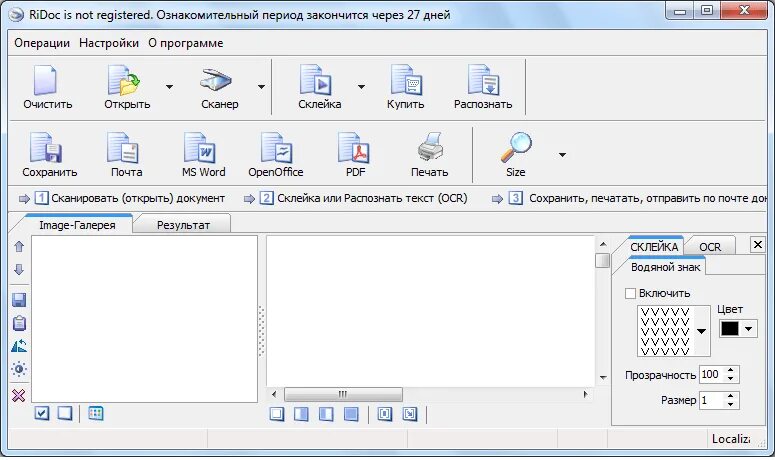775x460 pixels.
Task: Click the actual-size arrow icon below preview
Action: coord(410,414)
